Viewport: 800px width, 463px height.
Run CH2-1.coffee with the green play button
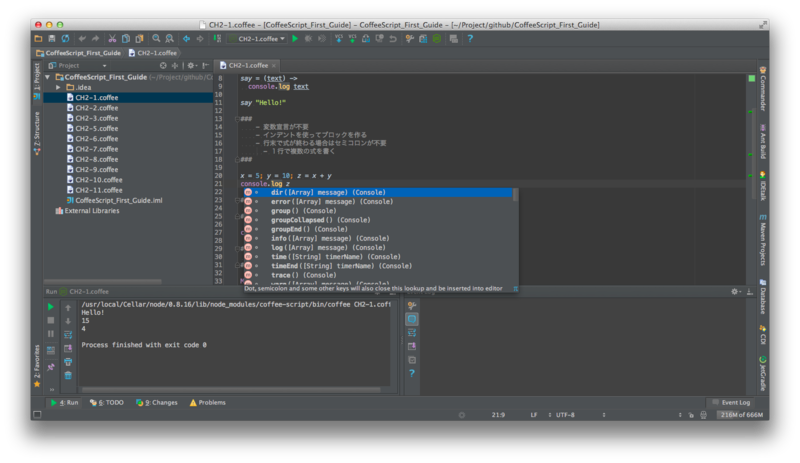(295, 39)
